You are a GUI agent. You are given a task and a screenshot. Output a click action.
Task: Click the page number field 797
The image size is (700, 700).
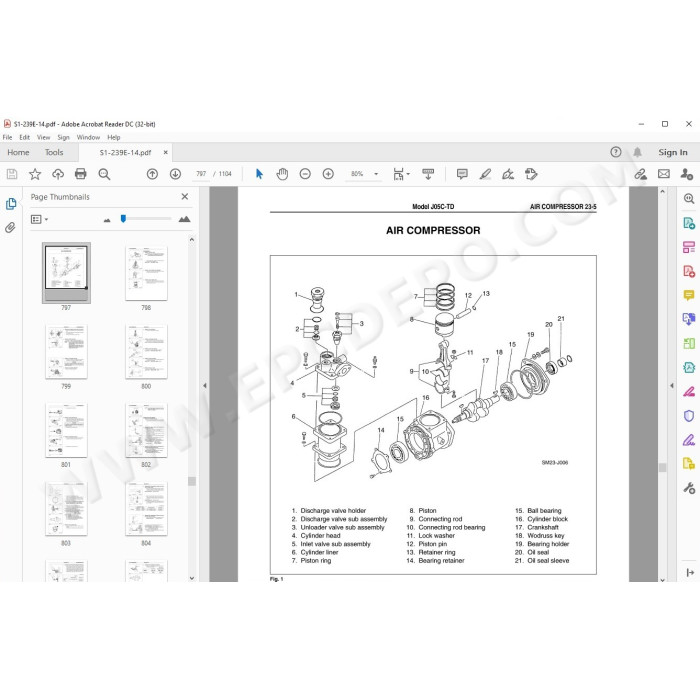coord(201,174)
